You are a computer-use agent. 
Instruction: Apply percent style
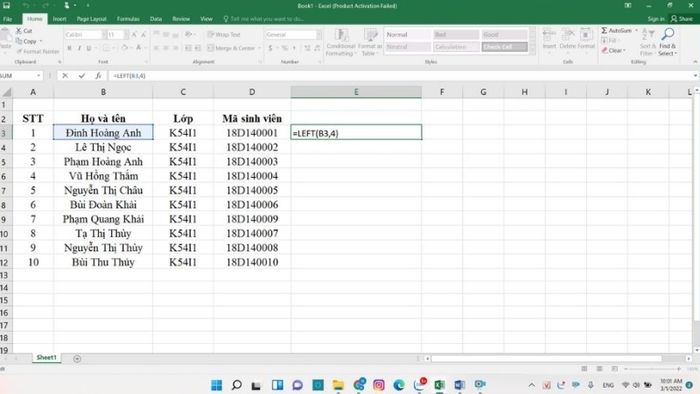point(284,48)
